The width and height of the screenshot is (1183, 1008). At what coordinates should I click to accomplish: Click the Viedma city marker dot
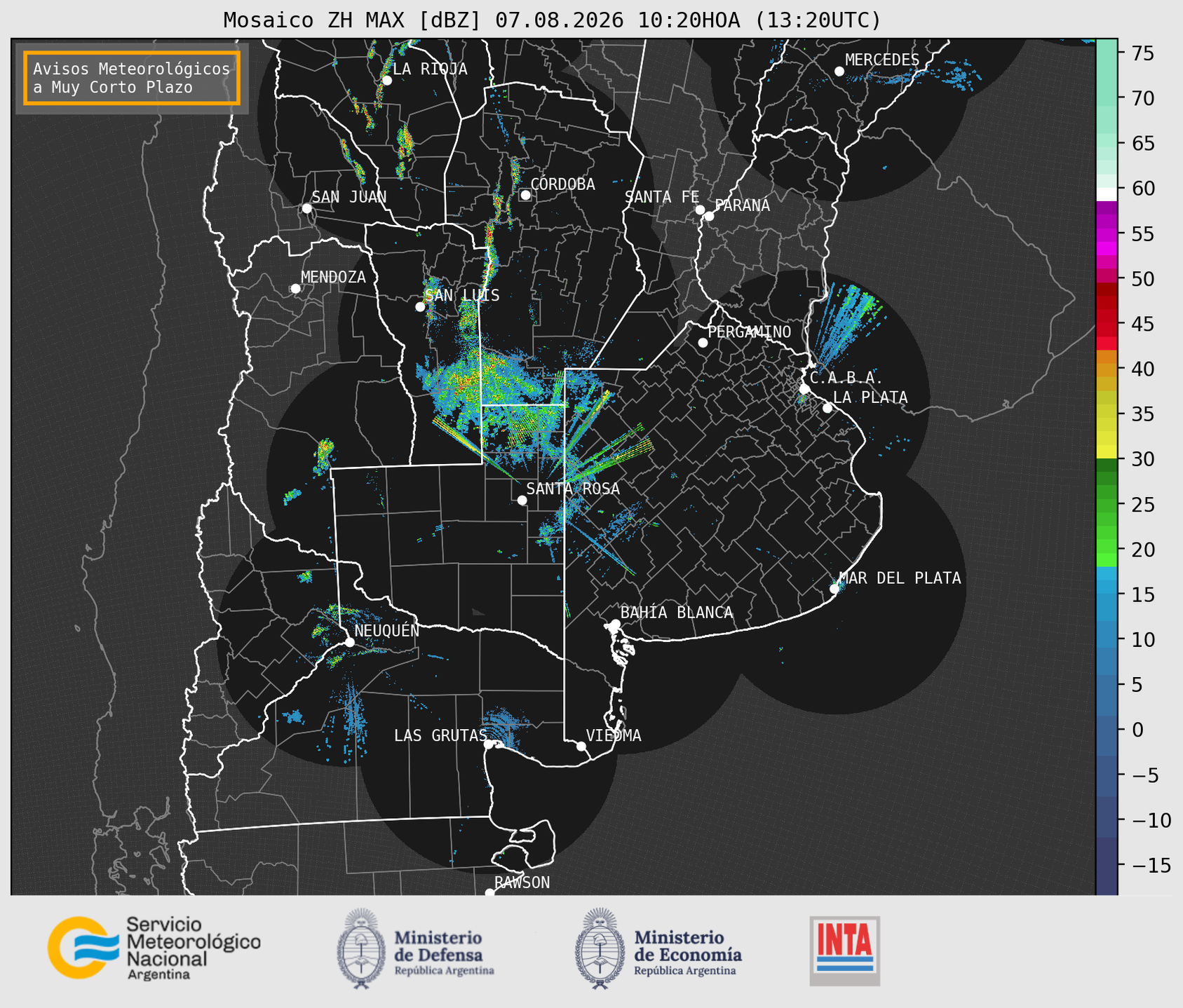pyautogui.click(x=581, y=746)
